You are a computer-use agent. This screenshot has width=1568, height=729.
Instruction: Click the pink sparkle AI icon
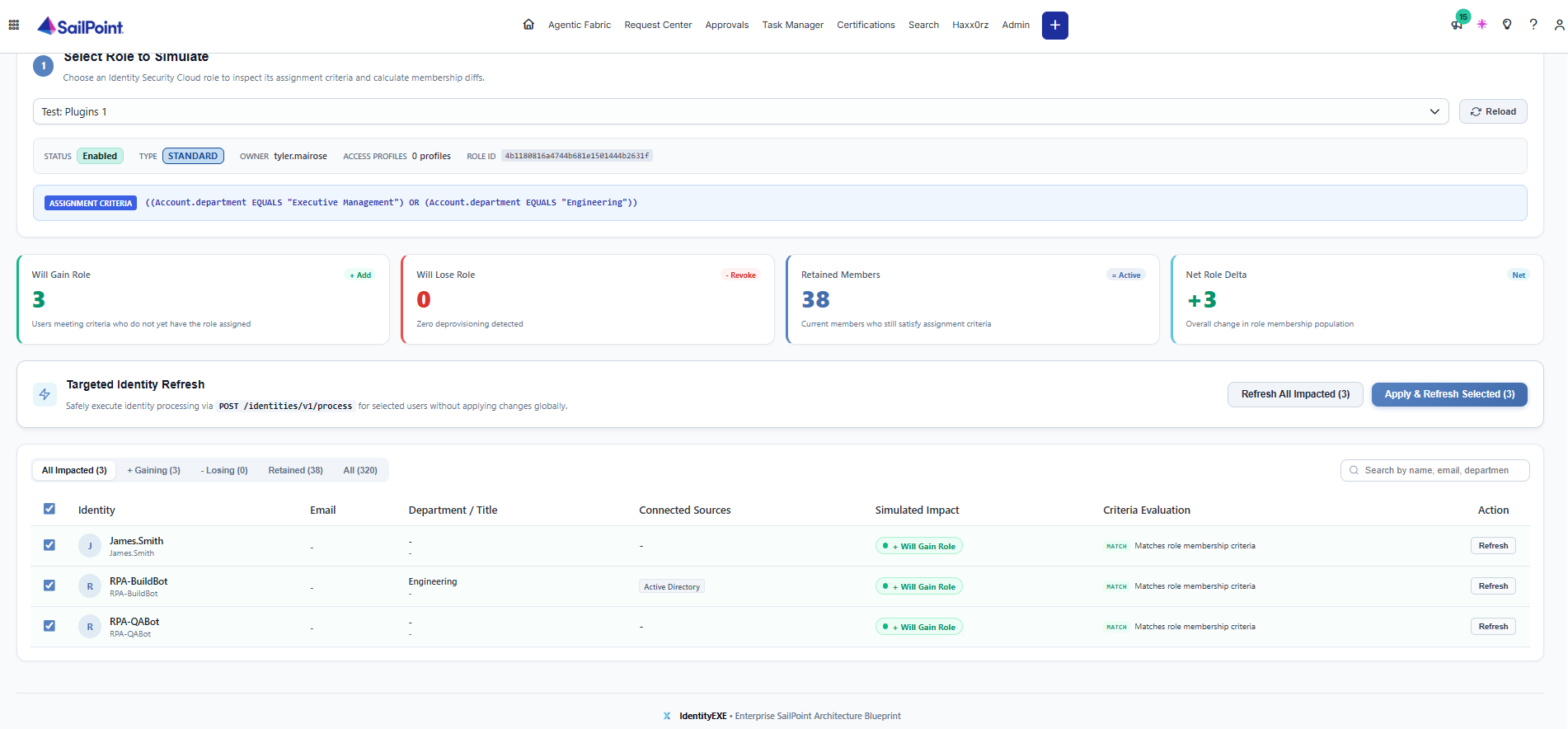[1482, 25]
